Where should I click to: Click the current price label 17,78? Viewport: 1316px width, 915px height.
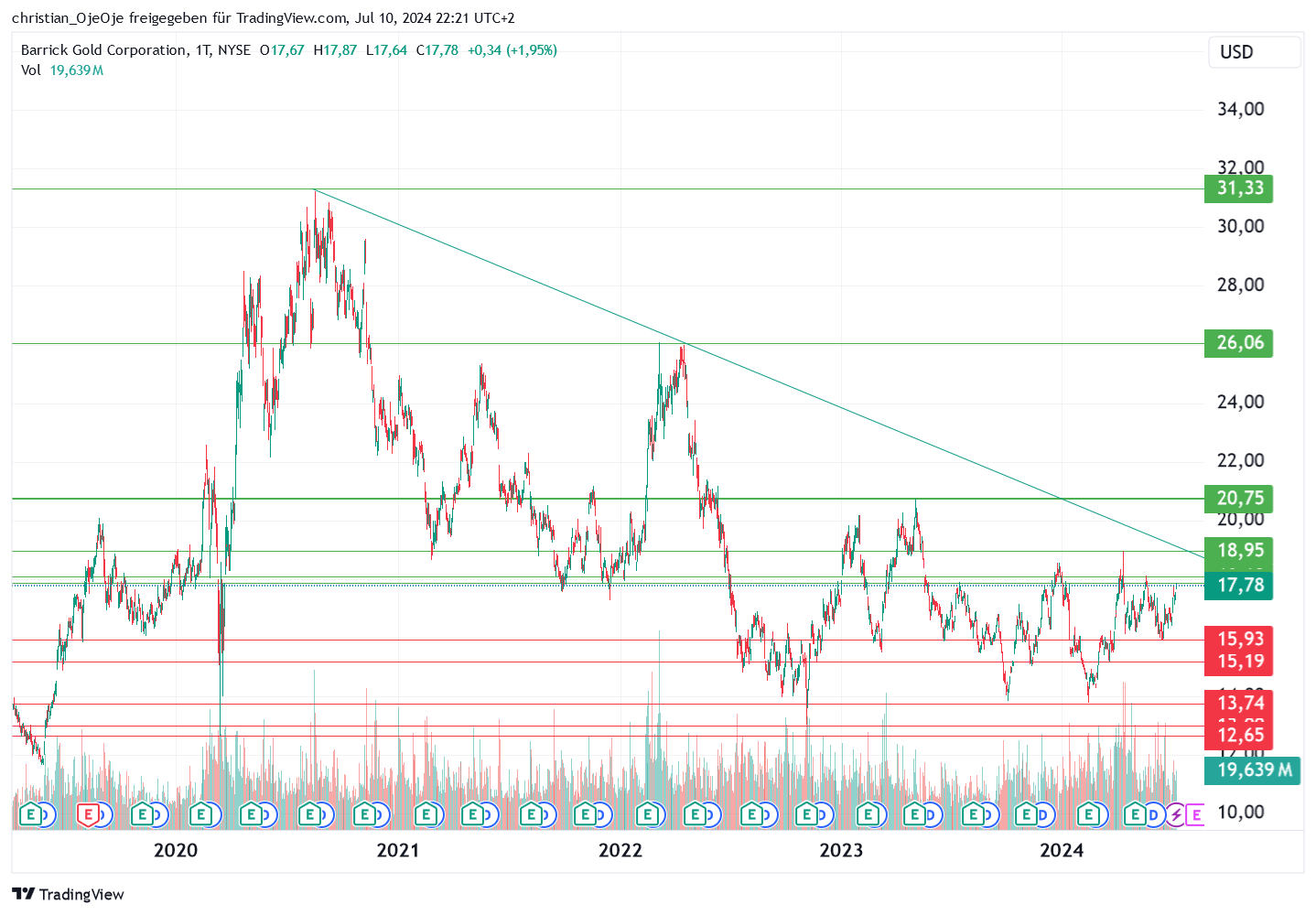(x=1239, y=586)
